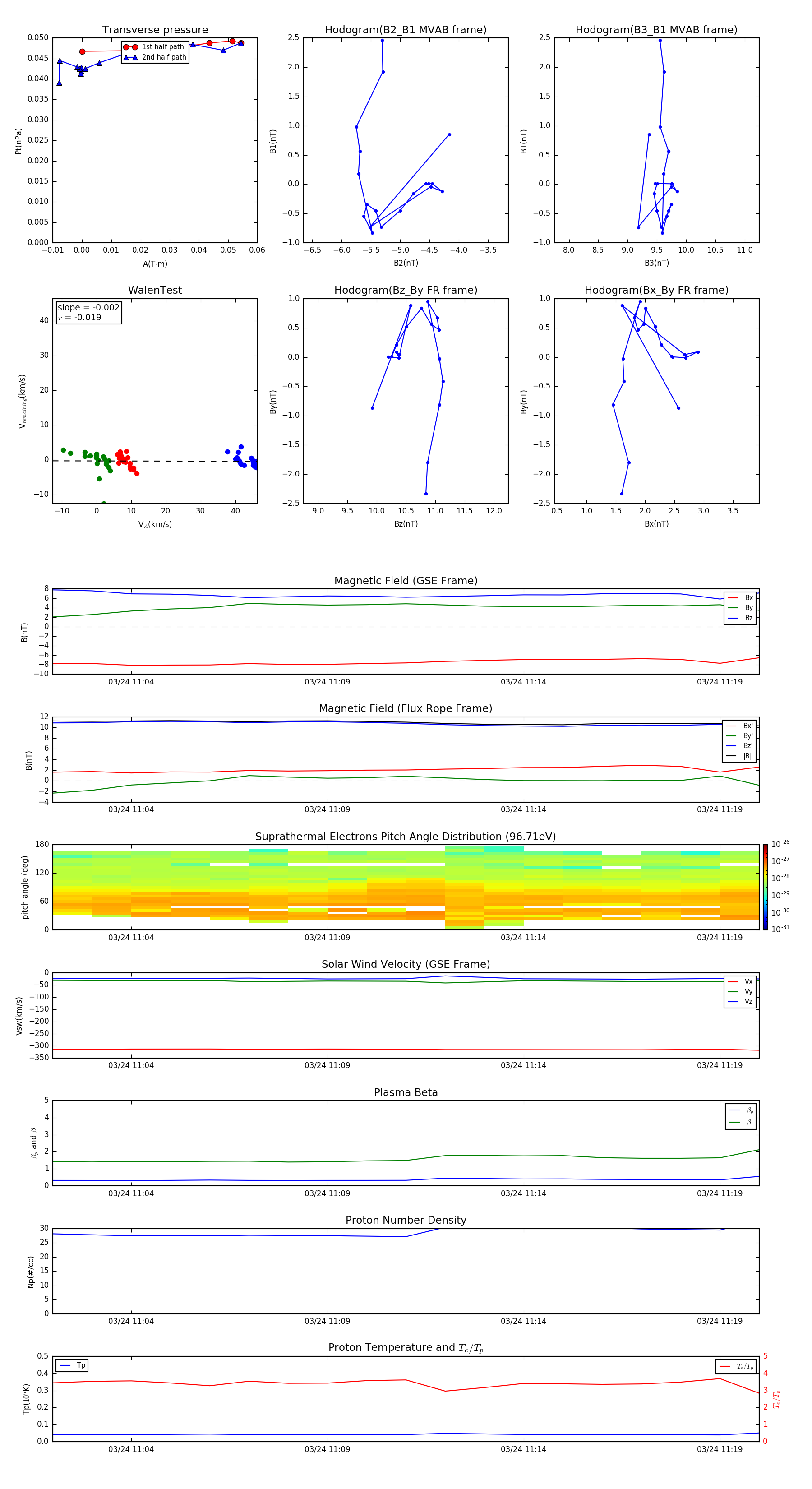Click the Transverse pressure plot title
Viewport: 812px width, 1489px height.
point(155,30)
